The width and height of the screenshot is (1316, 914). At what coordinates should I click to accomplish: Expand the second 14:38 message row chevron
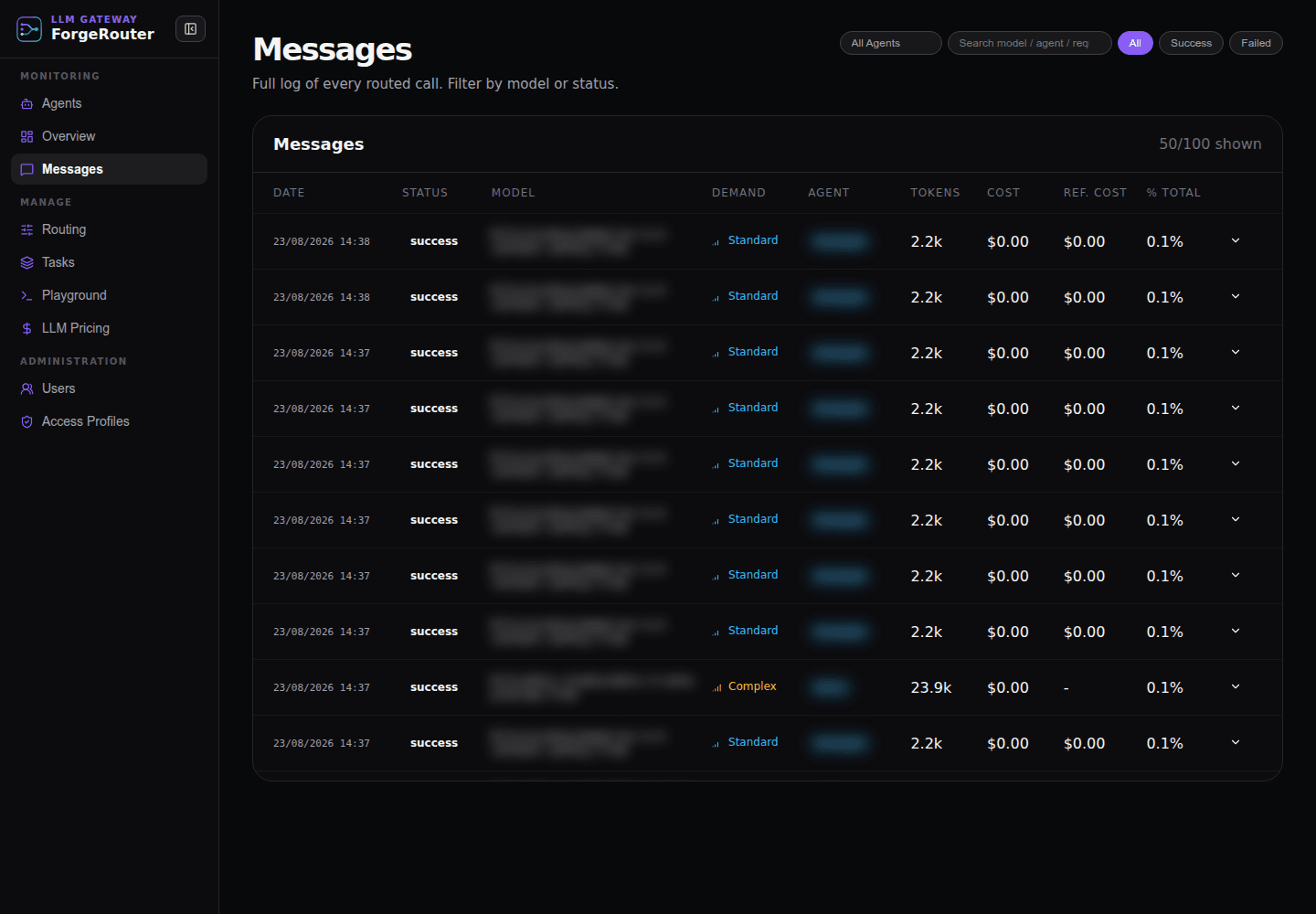[x=1236, y=297]
